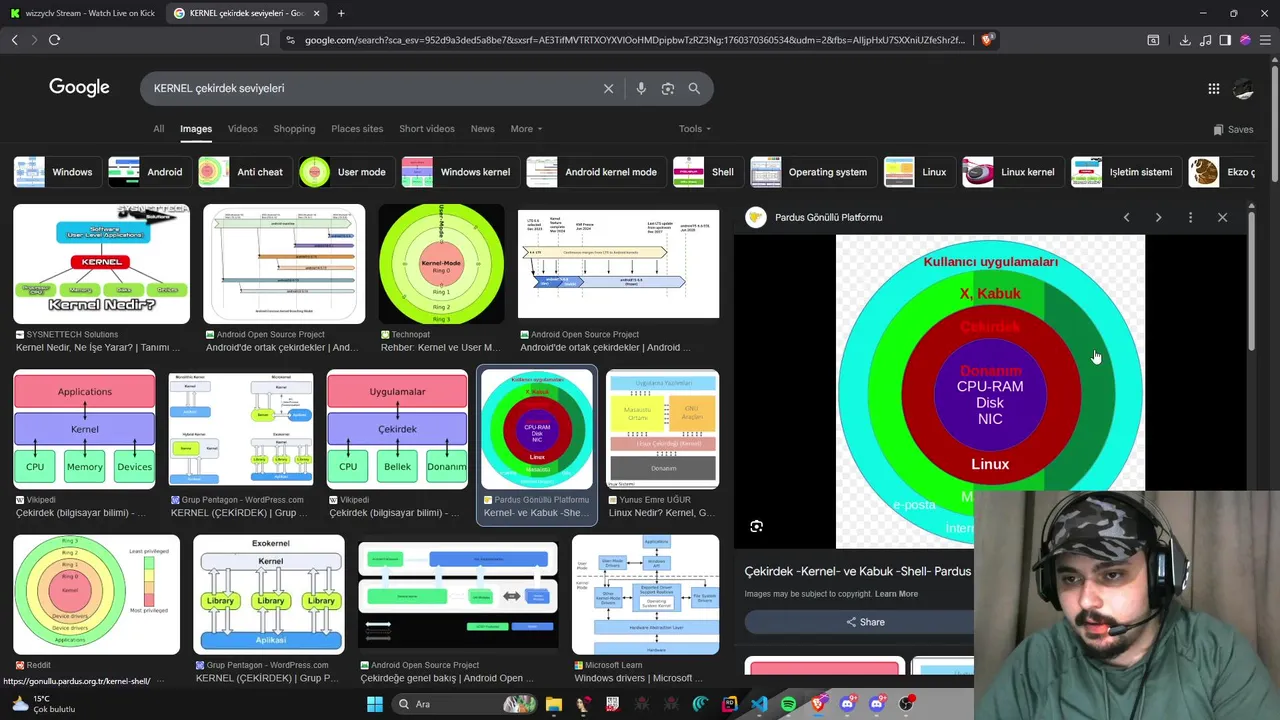This screenshot has height=720, width=1280.
Task: Expand the Tools dropdown
Action: pyautogui.click(x=695, y=129)
